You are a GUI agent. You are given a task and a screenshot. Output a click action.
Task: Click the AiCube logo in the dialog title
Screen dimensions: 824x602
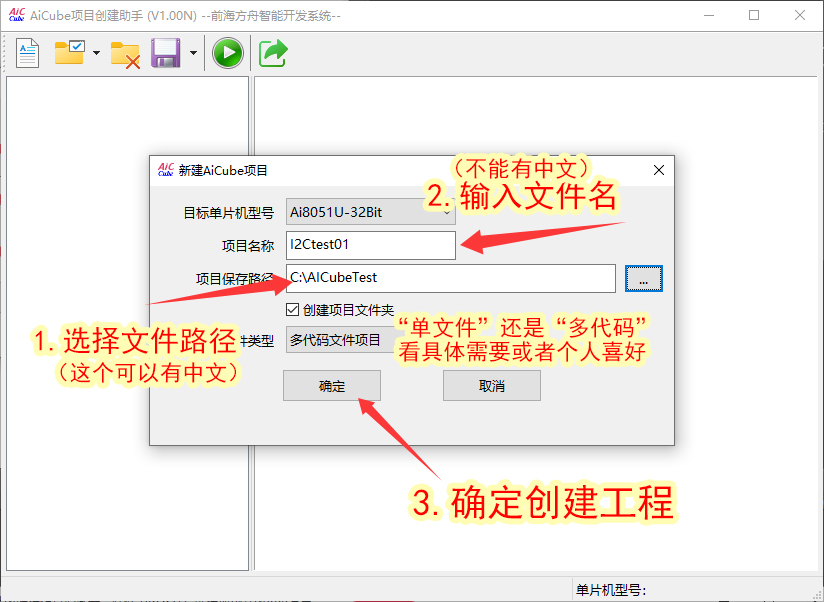click(166, 170)
